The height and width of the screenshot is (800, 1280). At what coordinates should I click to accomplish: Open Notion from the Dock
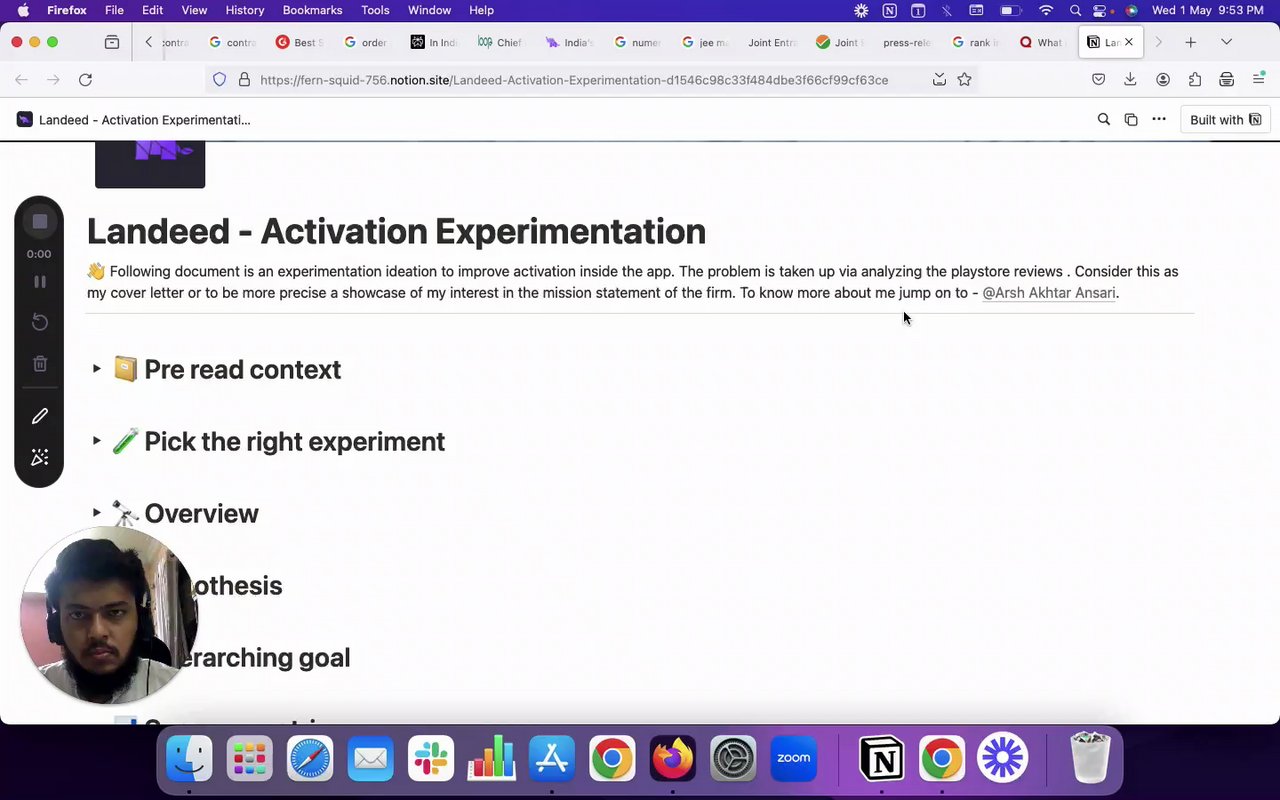point(881,758)
